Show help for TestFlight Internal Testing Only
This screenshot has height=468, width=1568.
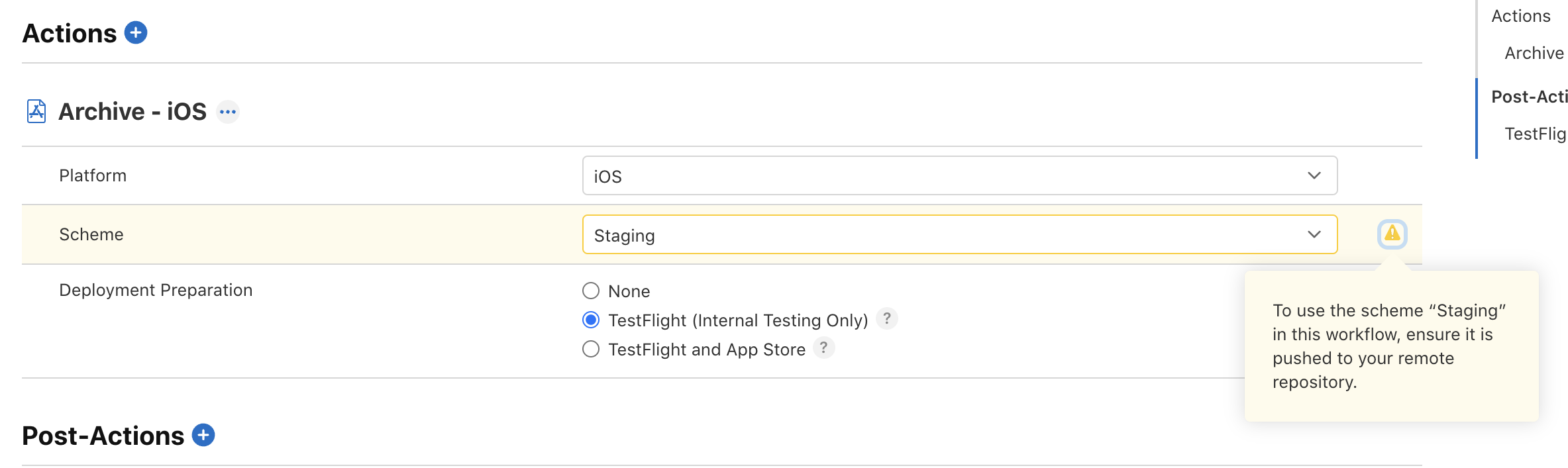pyautogui.click(x=886, y=318)
